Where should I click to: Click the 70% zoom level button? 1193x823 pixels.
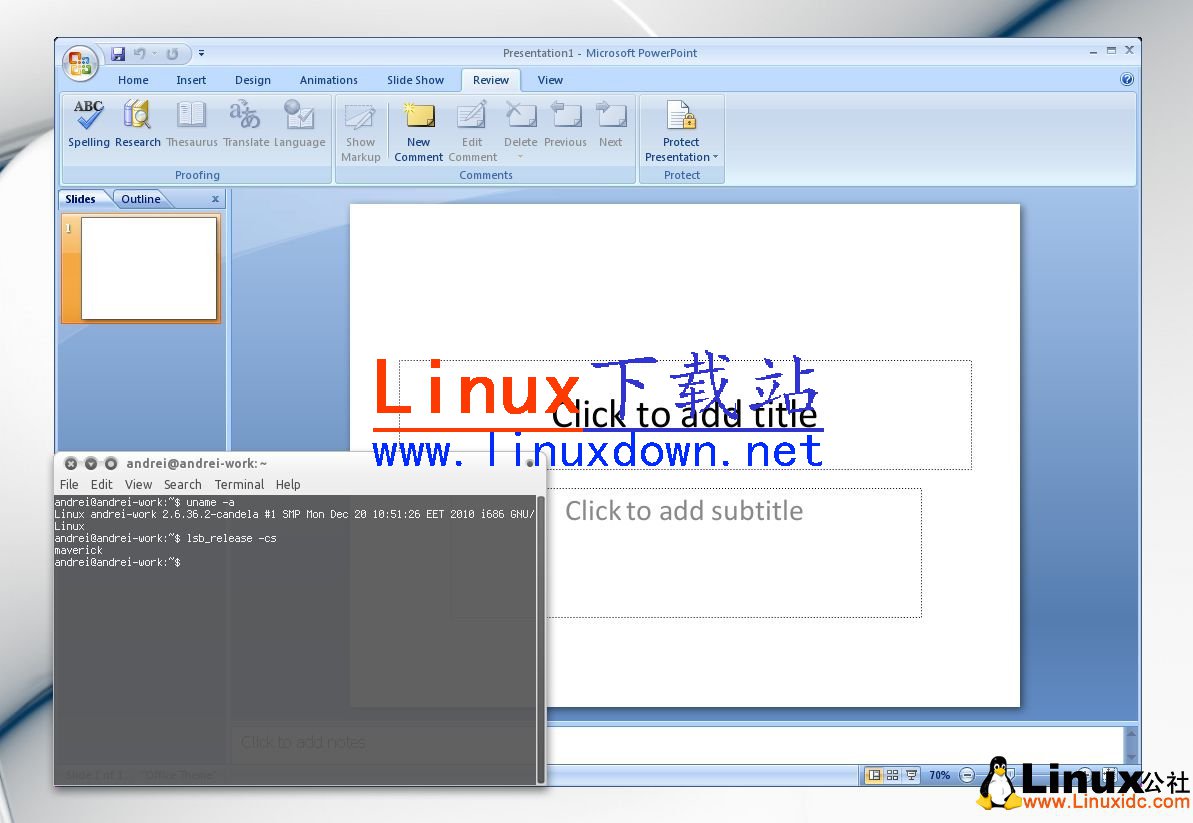(x=940, y=775)
